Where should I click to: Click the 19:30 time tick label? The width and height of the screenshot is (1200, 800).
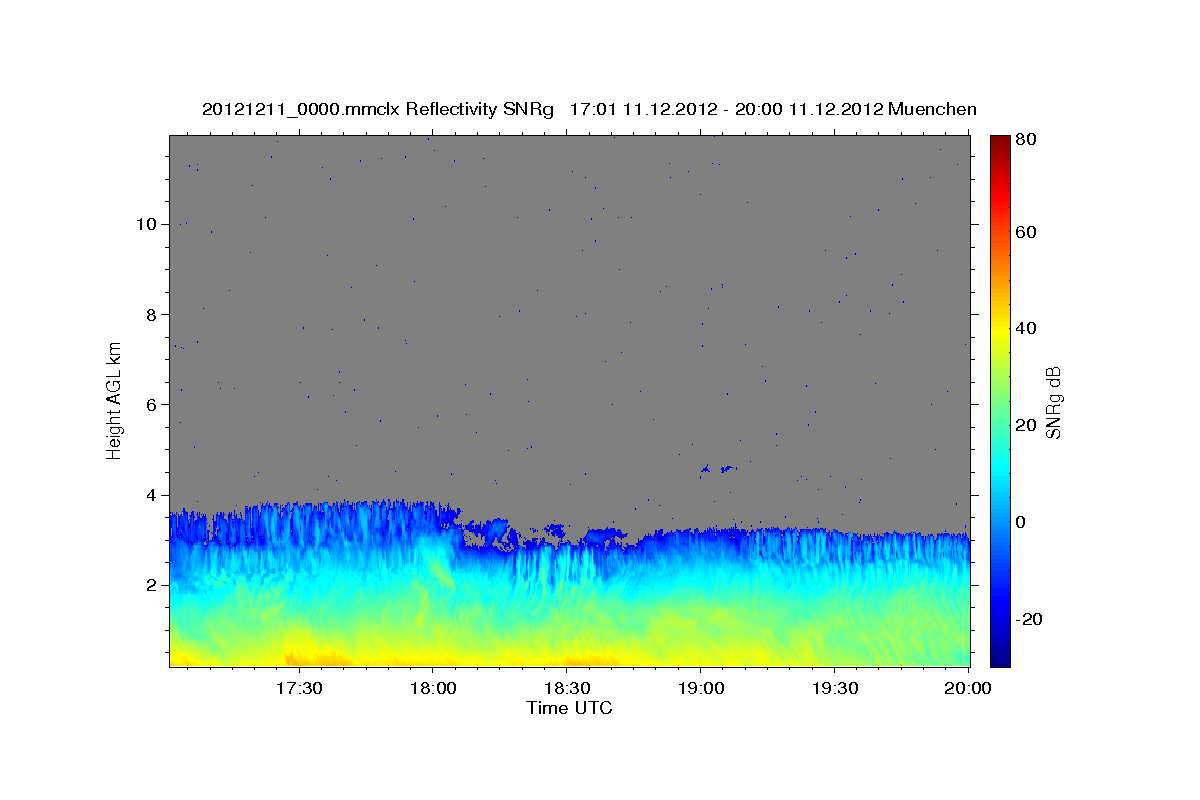[834, 688]
